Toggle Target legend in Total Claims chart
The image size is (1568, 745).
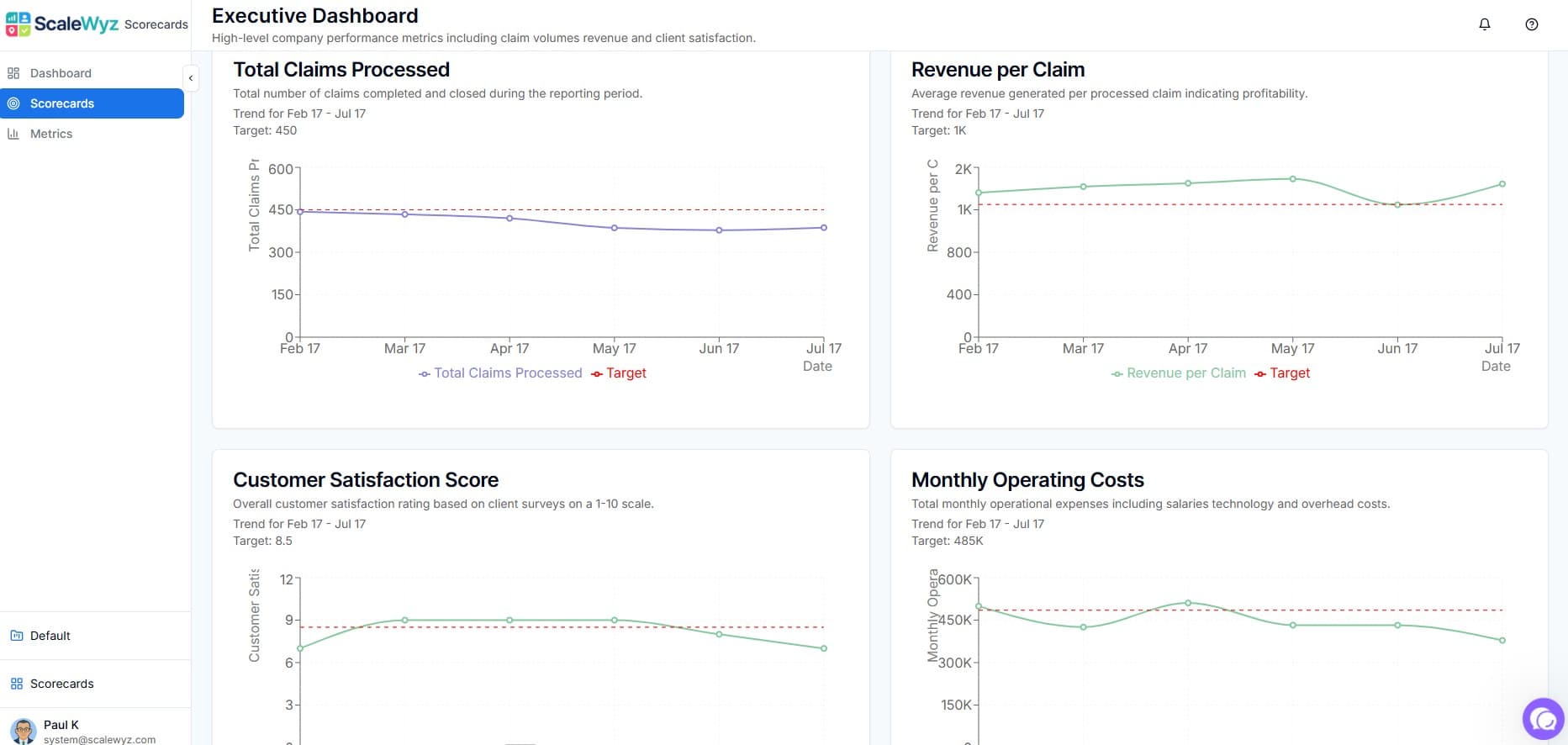[619, 373]
